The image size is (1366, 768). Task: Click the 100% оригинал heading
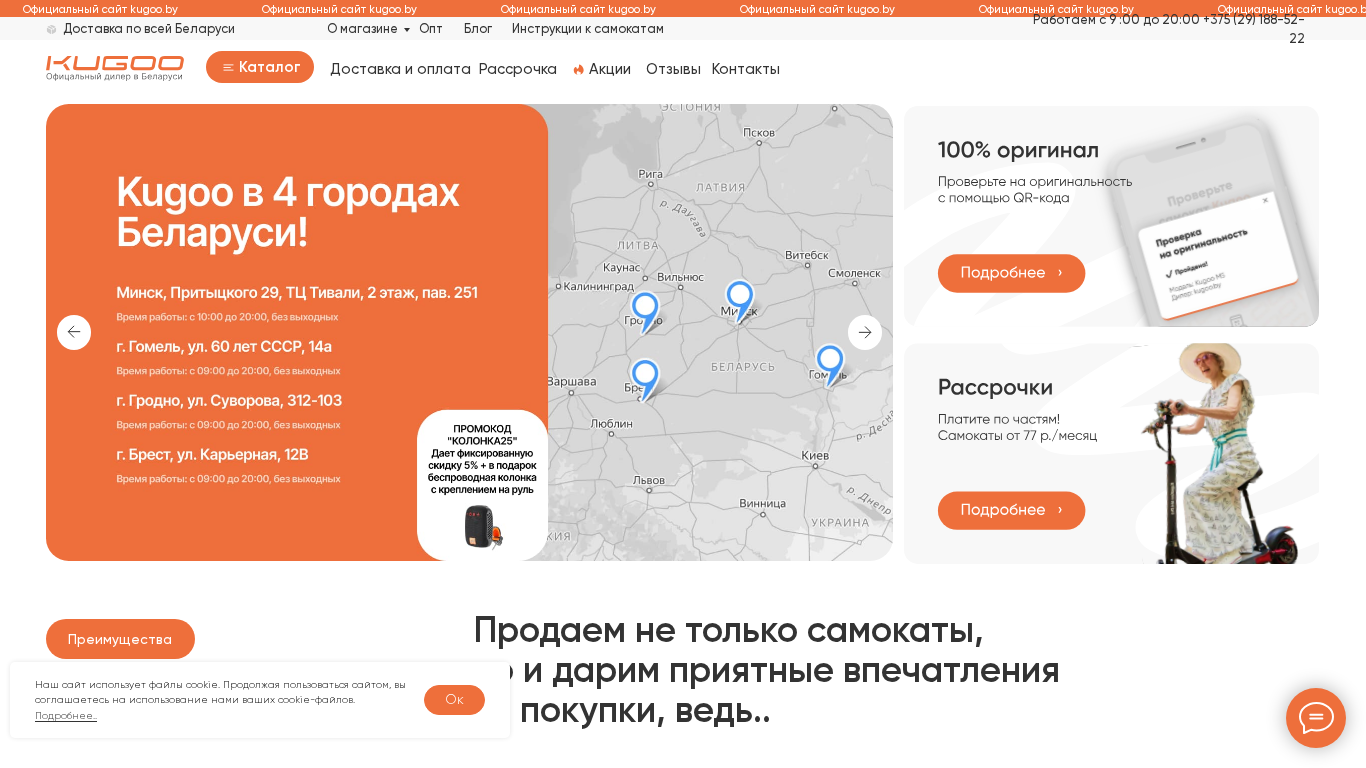1018,150
